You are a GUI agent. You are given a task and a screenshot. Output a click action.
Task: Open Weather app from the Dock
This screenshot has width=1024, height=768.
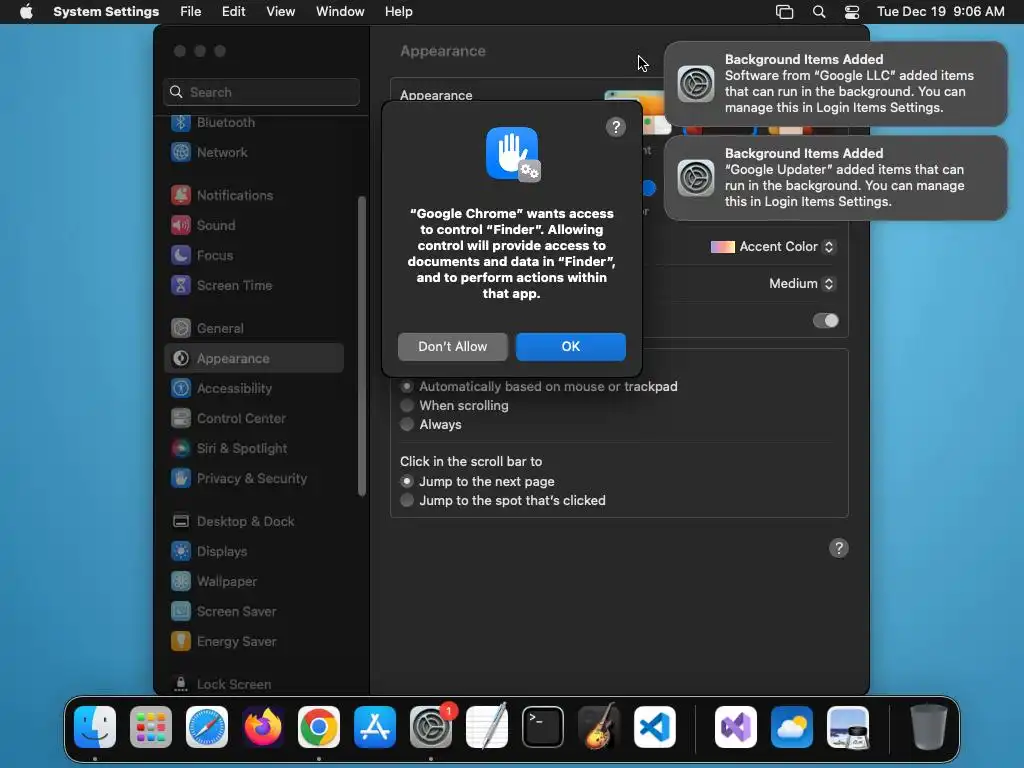[x=792, y=727]
